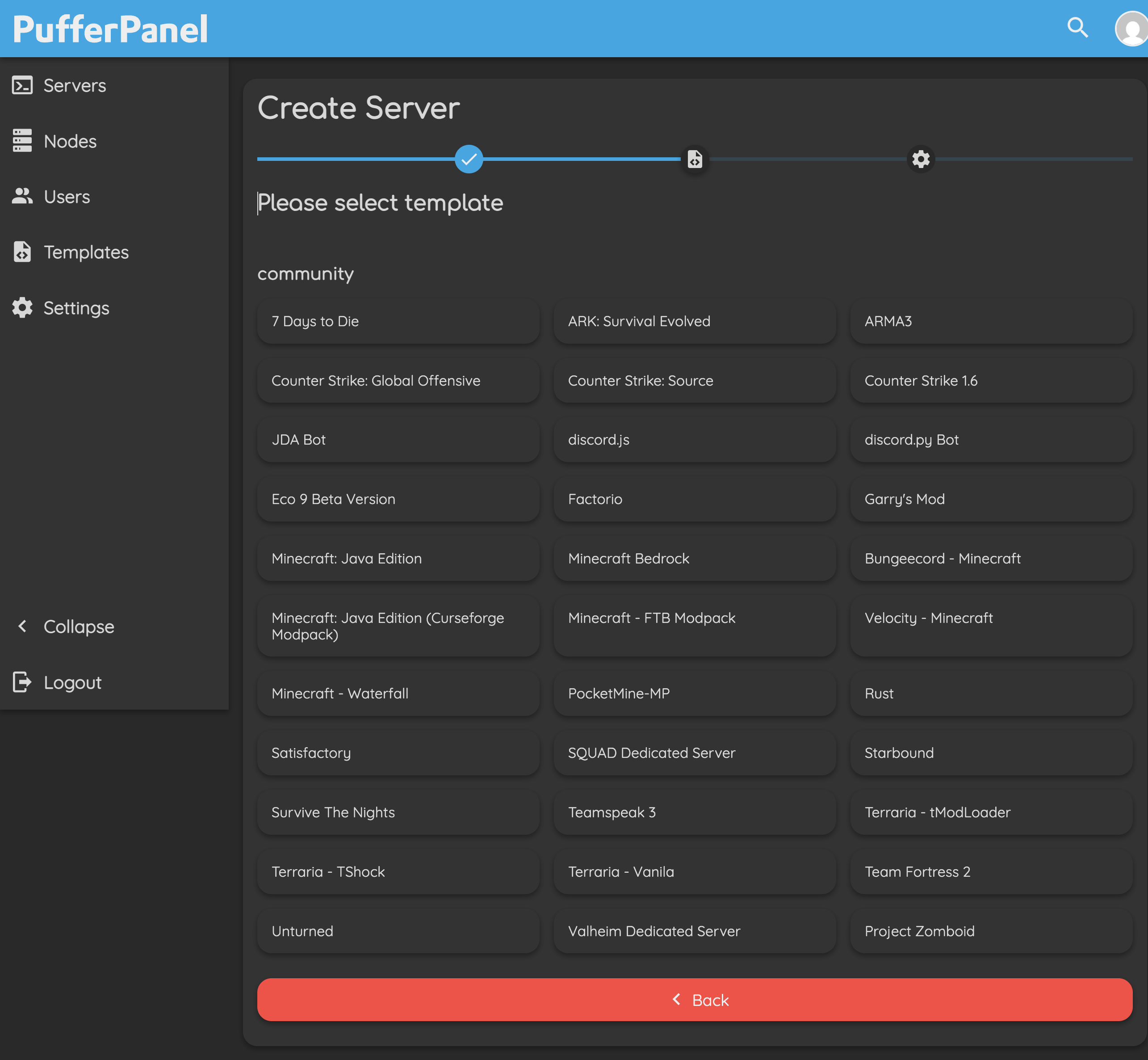The width and height of the screenshot is (1148, 1060).
Task: Select Logout in the sidebar
Action: click(x=114, y=682)
